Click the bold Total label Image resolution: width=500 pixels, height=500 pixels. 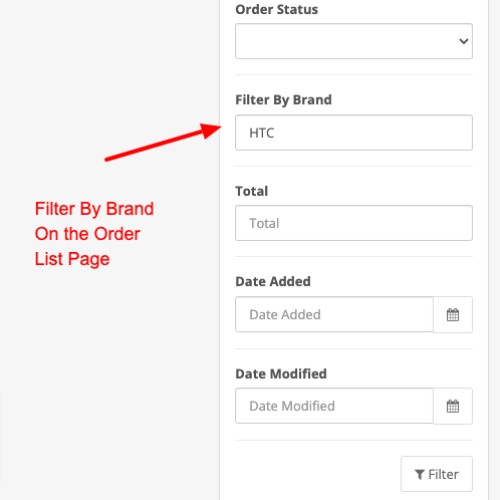coord(252,191)
